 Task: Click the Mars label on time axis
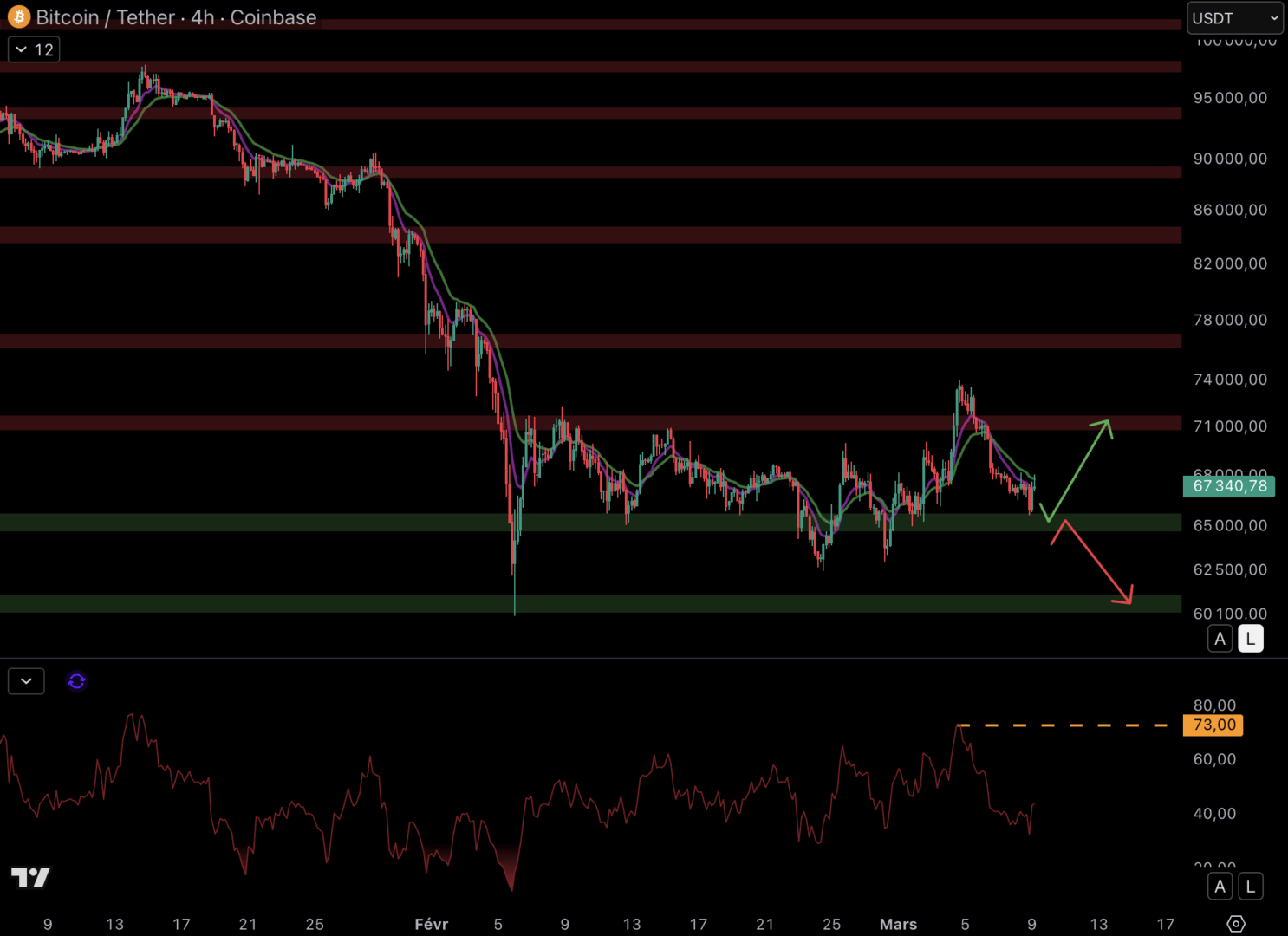[898, 924]
